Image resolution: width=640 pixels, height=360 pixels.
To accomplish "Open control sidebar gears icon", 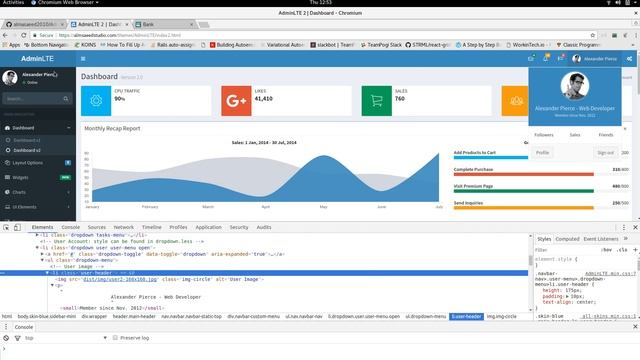I will [x=629, y=59].
